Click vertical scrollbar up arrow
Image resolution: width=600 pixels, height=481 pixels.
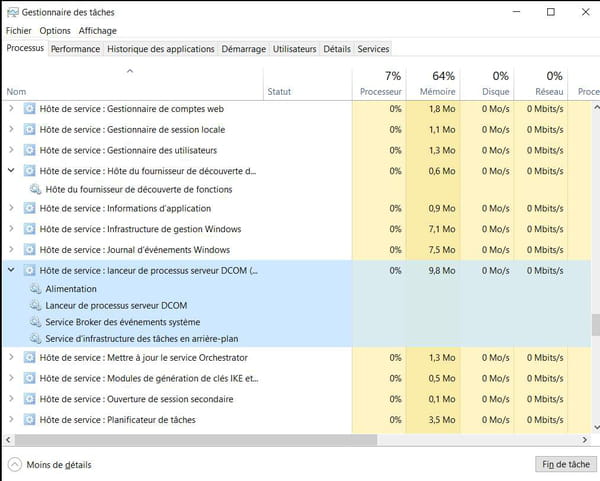click(596, 106)
